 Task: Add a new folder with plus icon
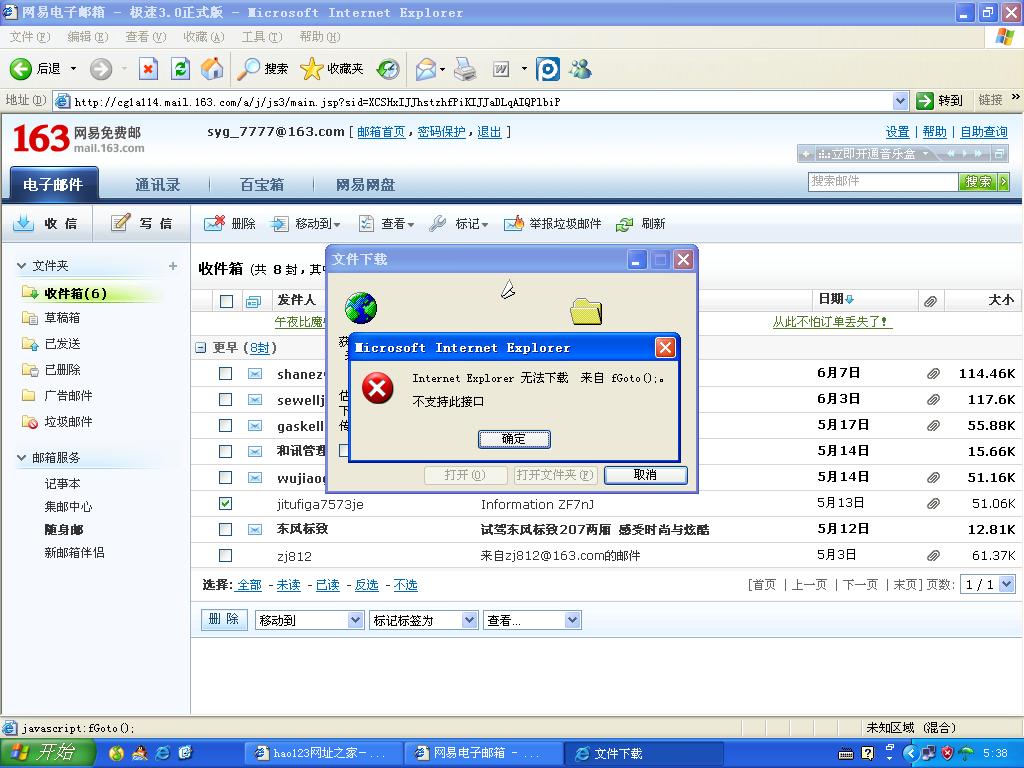[x=173, y=266]
